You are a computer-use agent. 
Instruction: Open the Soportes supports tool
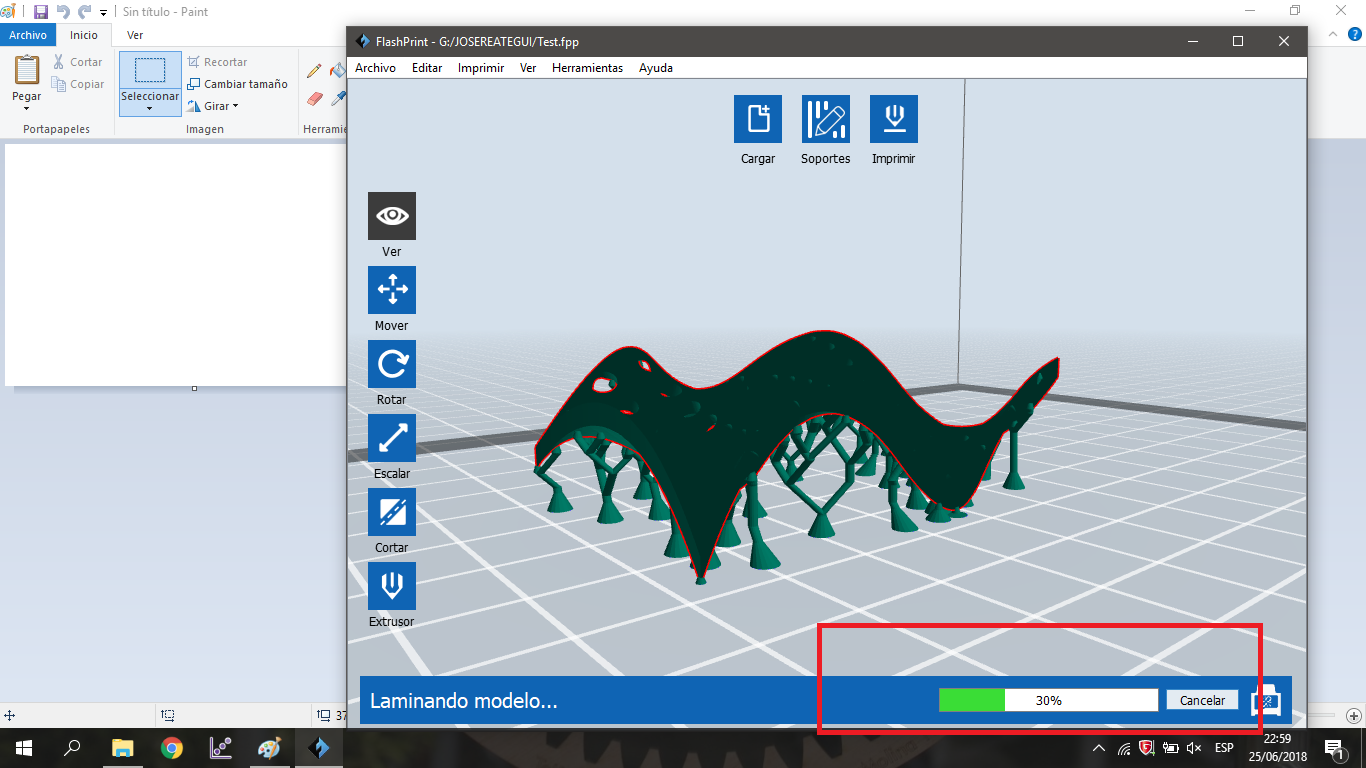coord(826,119)
